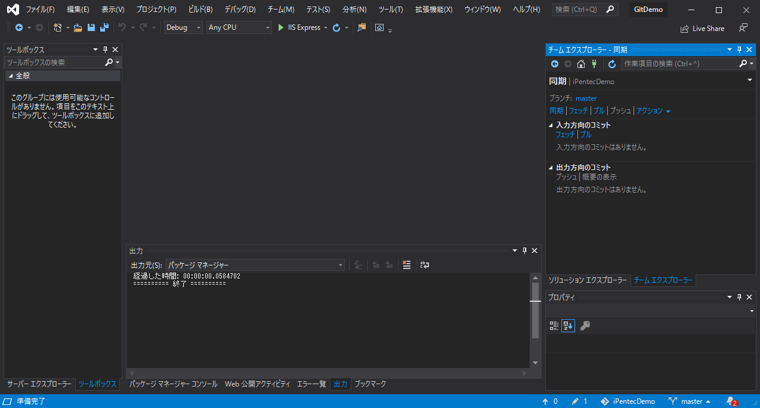
Task: Click フェッチ link under Incoming Commits
Action: click(x=565, y=135)
